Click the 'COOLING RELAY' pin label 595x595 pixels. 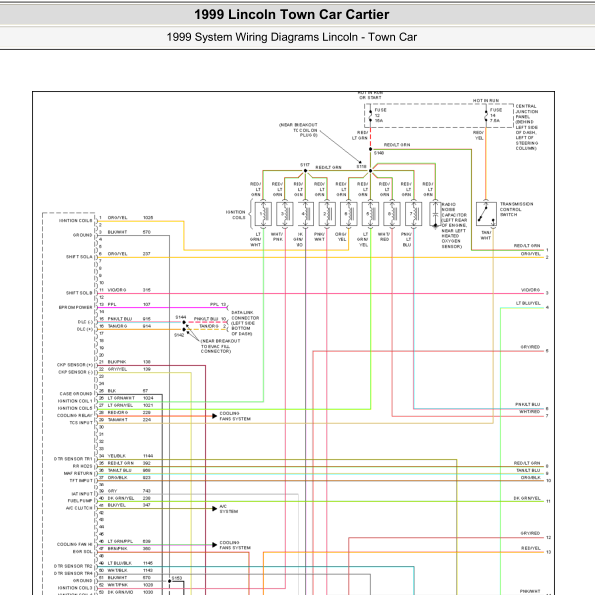pyautogui.click(x=75, y=416)
